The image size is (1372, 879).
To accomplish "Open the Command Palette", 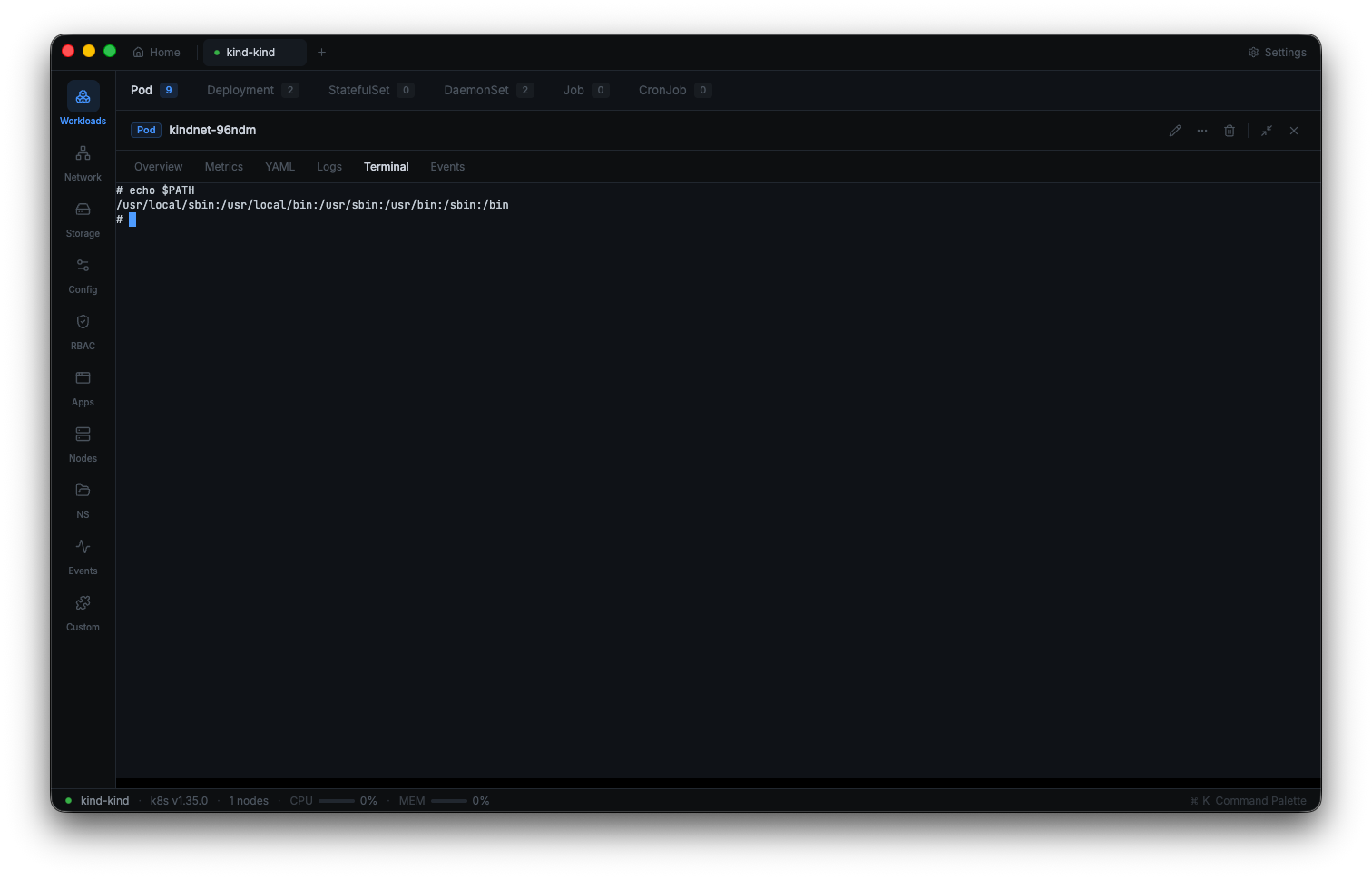I will tap(1249, 800).
